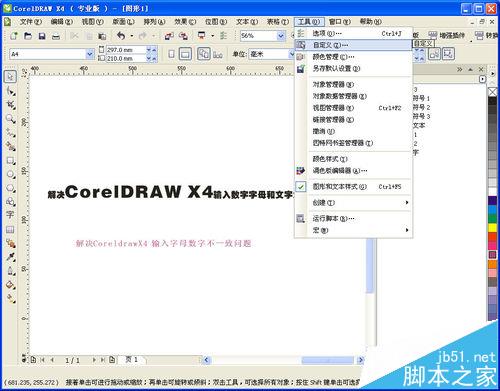
Task: Open the zoom level 56% dropdown
Action: pos(281,36)
